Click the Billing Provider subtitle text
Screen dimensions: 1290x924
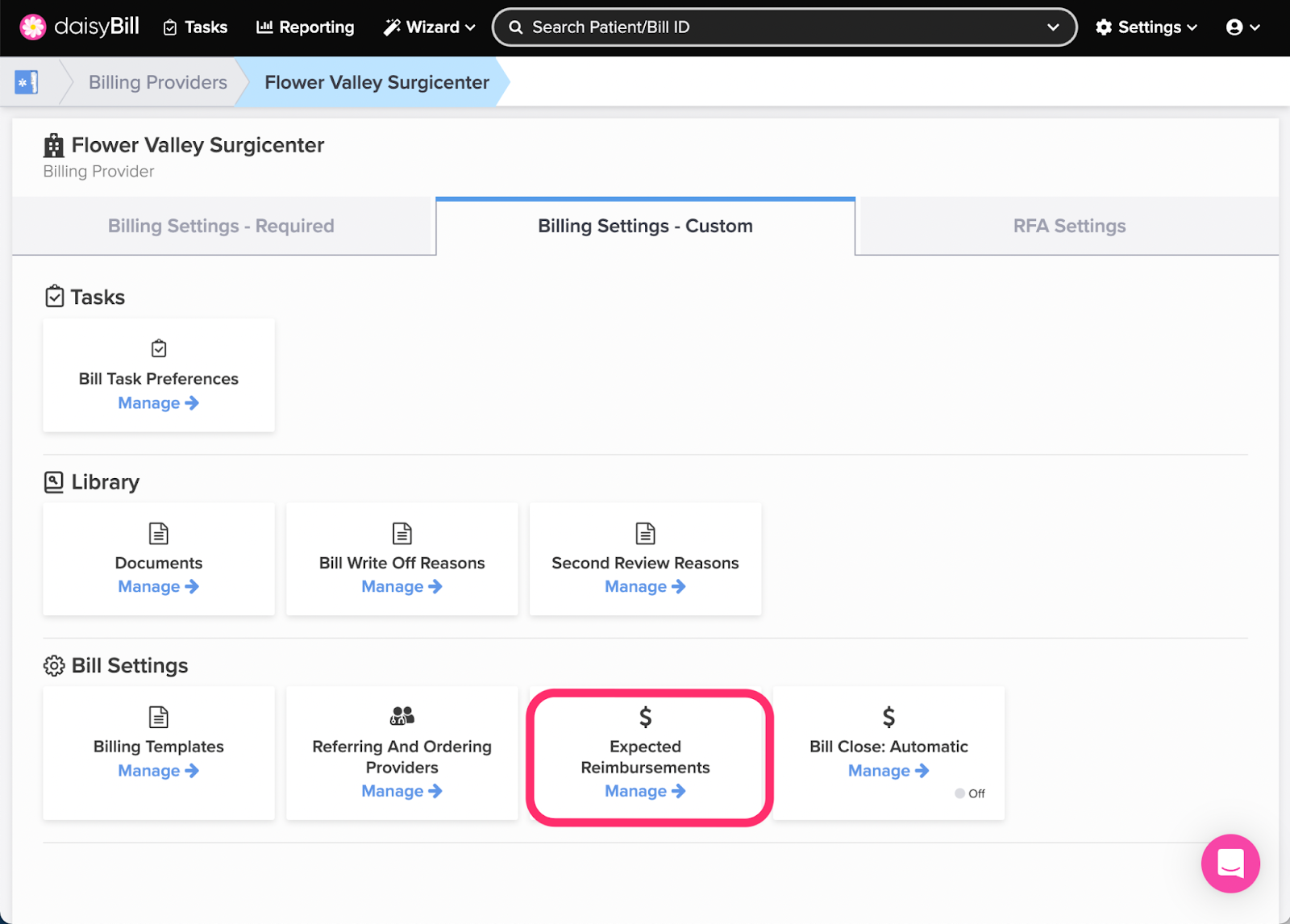point(98,172)
